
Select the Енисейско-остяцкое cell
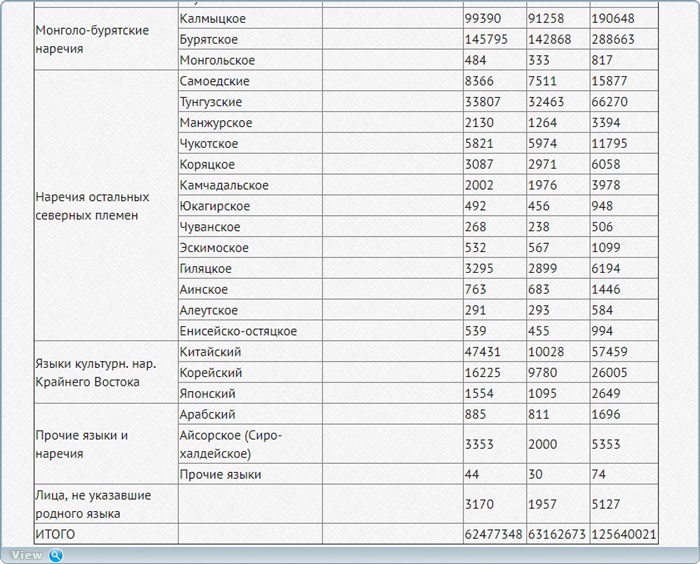click(250, 331)
